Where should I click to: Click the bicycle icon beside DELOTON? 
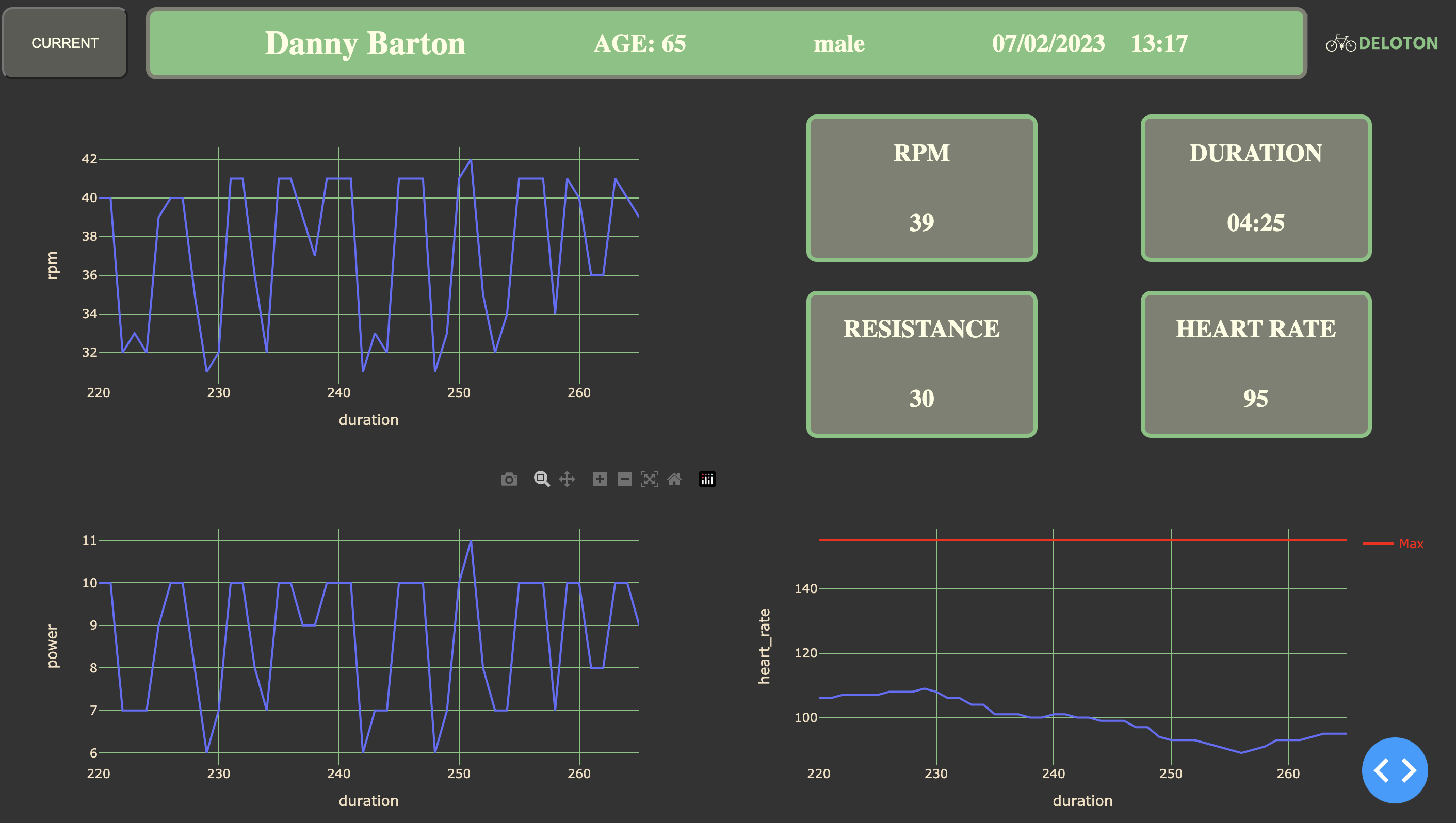1342,43
